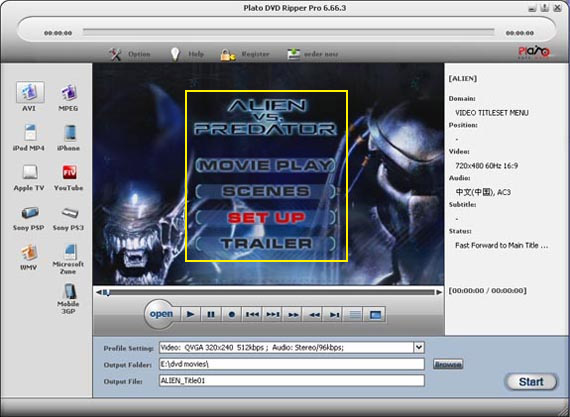Step forward one frame button

coord(334,314)
